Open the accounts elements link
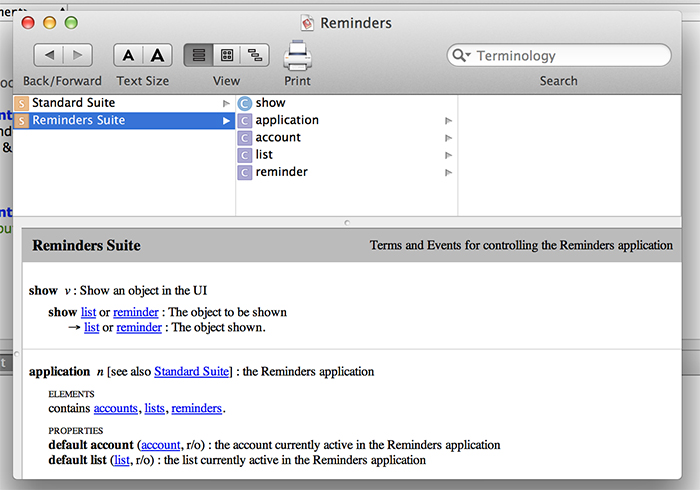700x490 pixels. tap(115, 408)
